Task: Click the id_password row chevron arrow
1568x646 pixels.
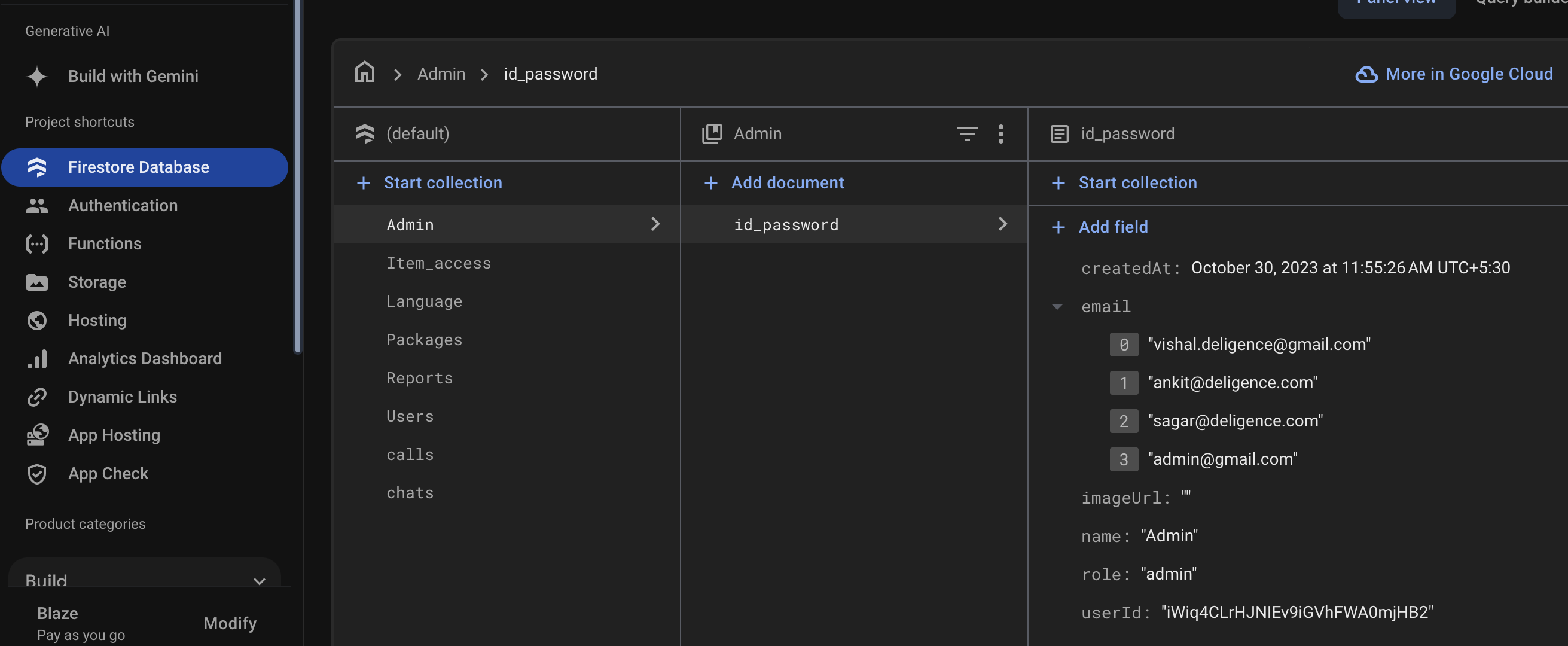Action: (1002, 224)
